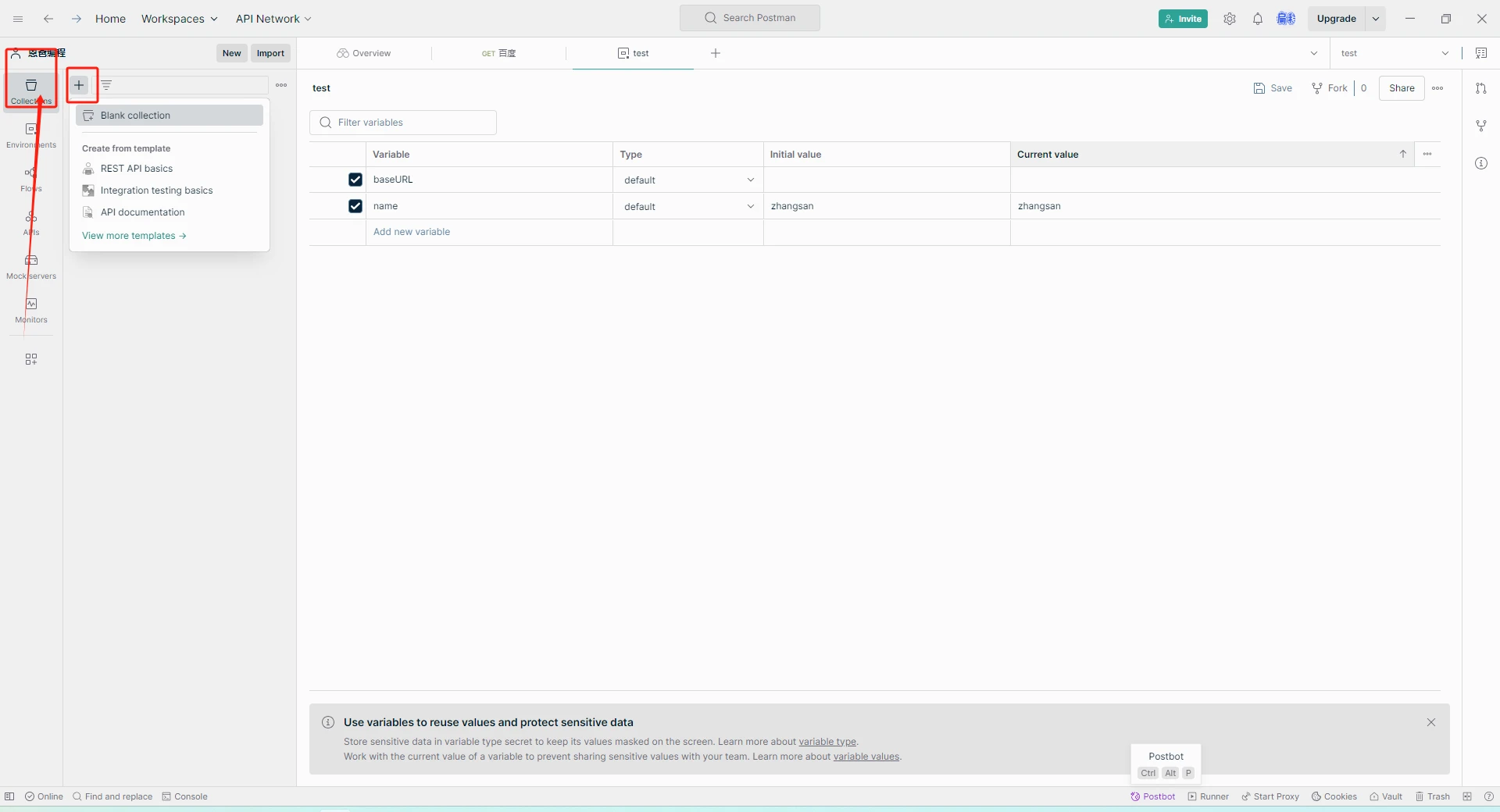Click the Fork icon button
The image size is (1500, 812).
tap(1330, 88)
